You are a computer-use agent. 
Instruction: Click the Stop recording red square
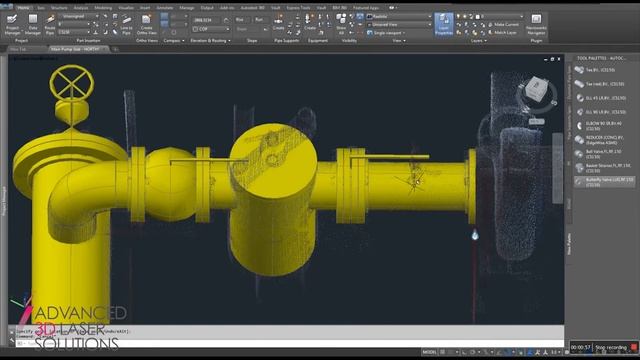pyautogui.click(x=633, y=347)
